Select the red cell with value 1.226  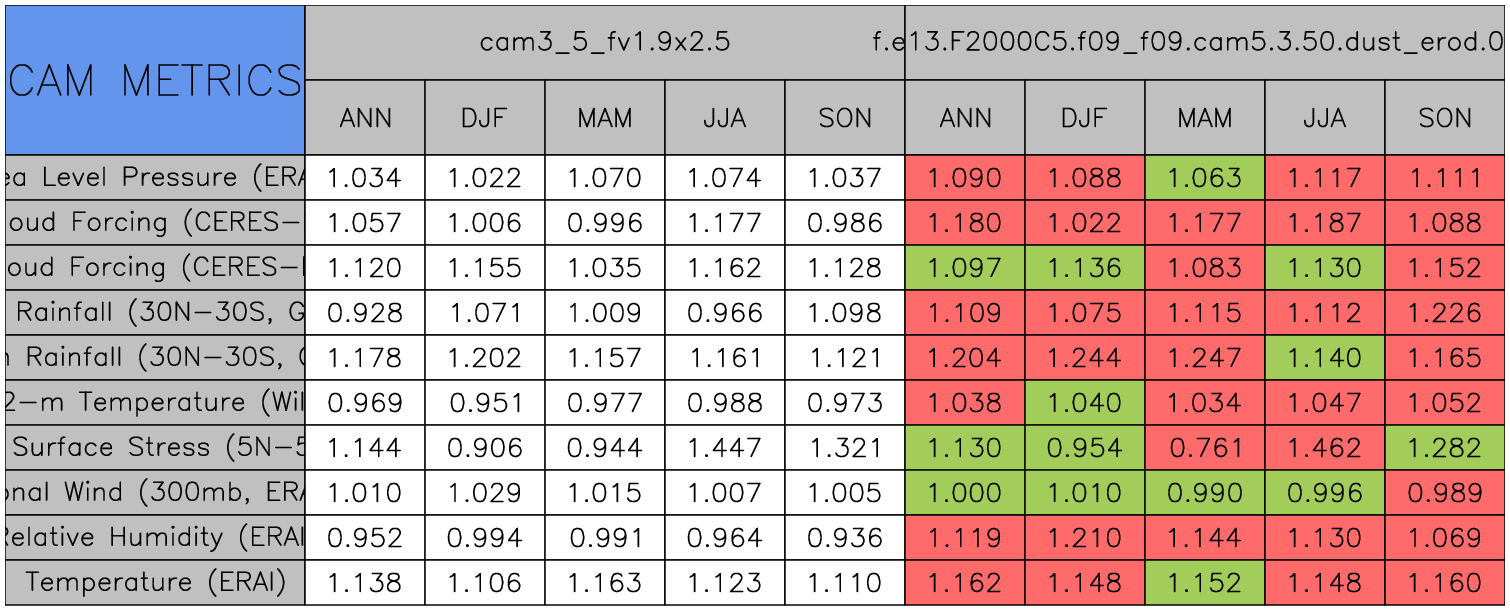click(x=1445, y=313)
